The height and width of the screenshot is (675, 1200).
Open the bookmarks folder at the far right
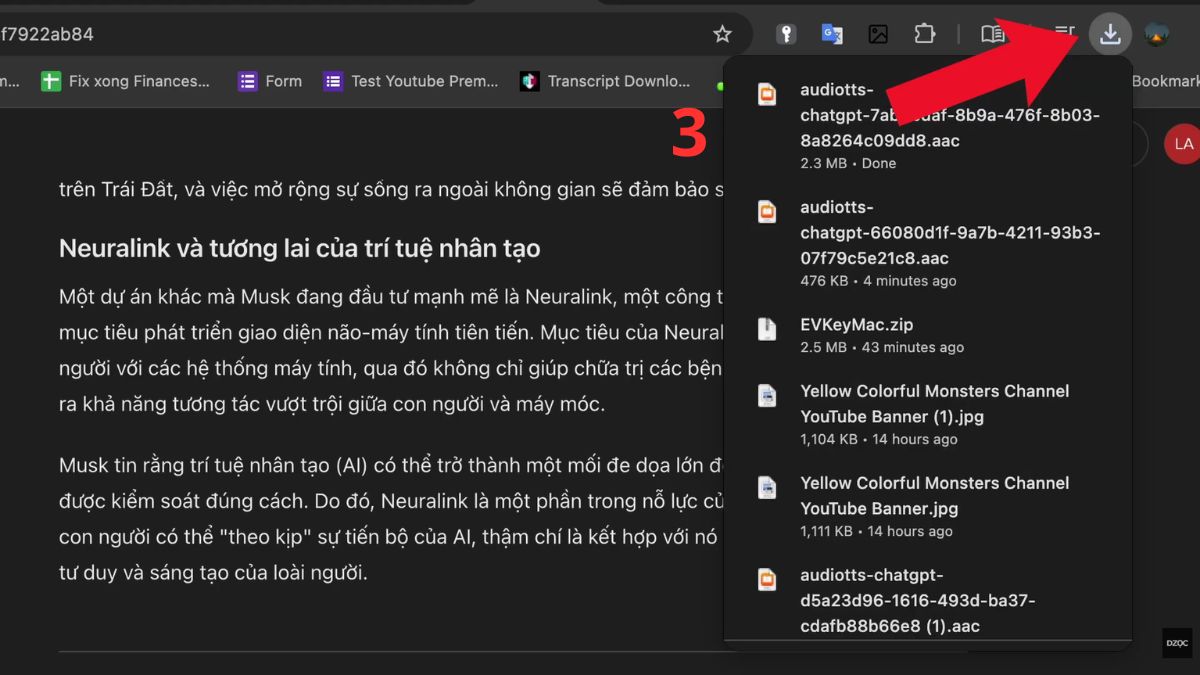(1166, 81)
